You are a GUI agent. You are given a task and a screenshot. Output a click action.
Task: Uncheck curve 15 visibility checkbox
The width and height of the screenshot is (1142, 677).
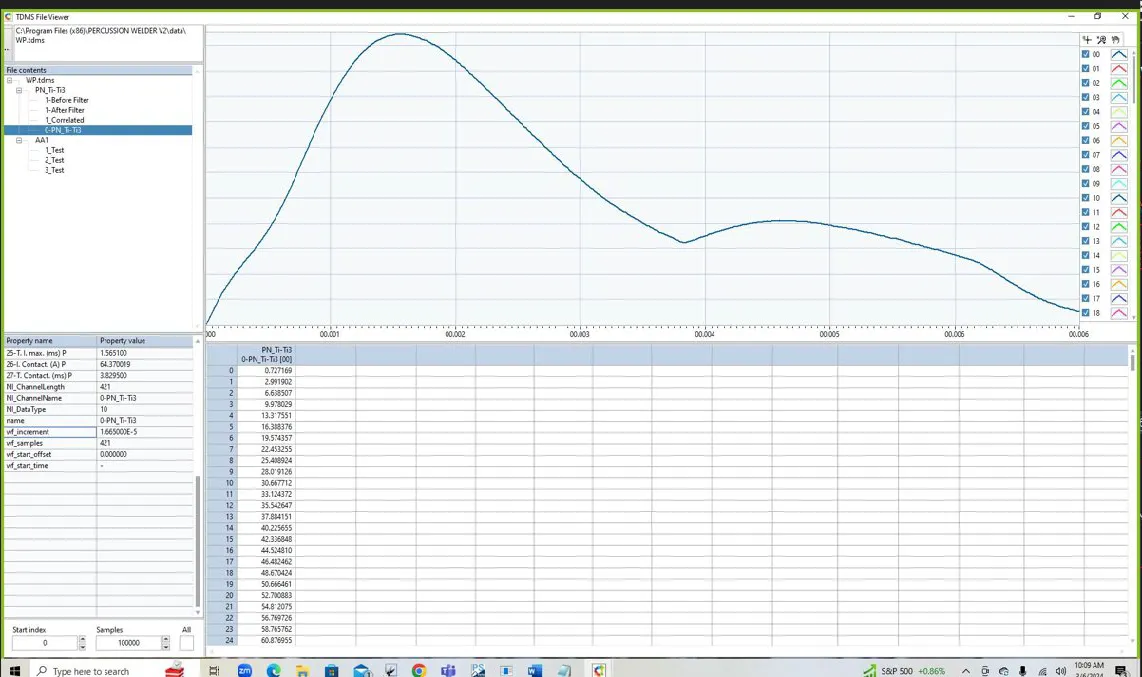[1085, 269]
